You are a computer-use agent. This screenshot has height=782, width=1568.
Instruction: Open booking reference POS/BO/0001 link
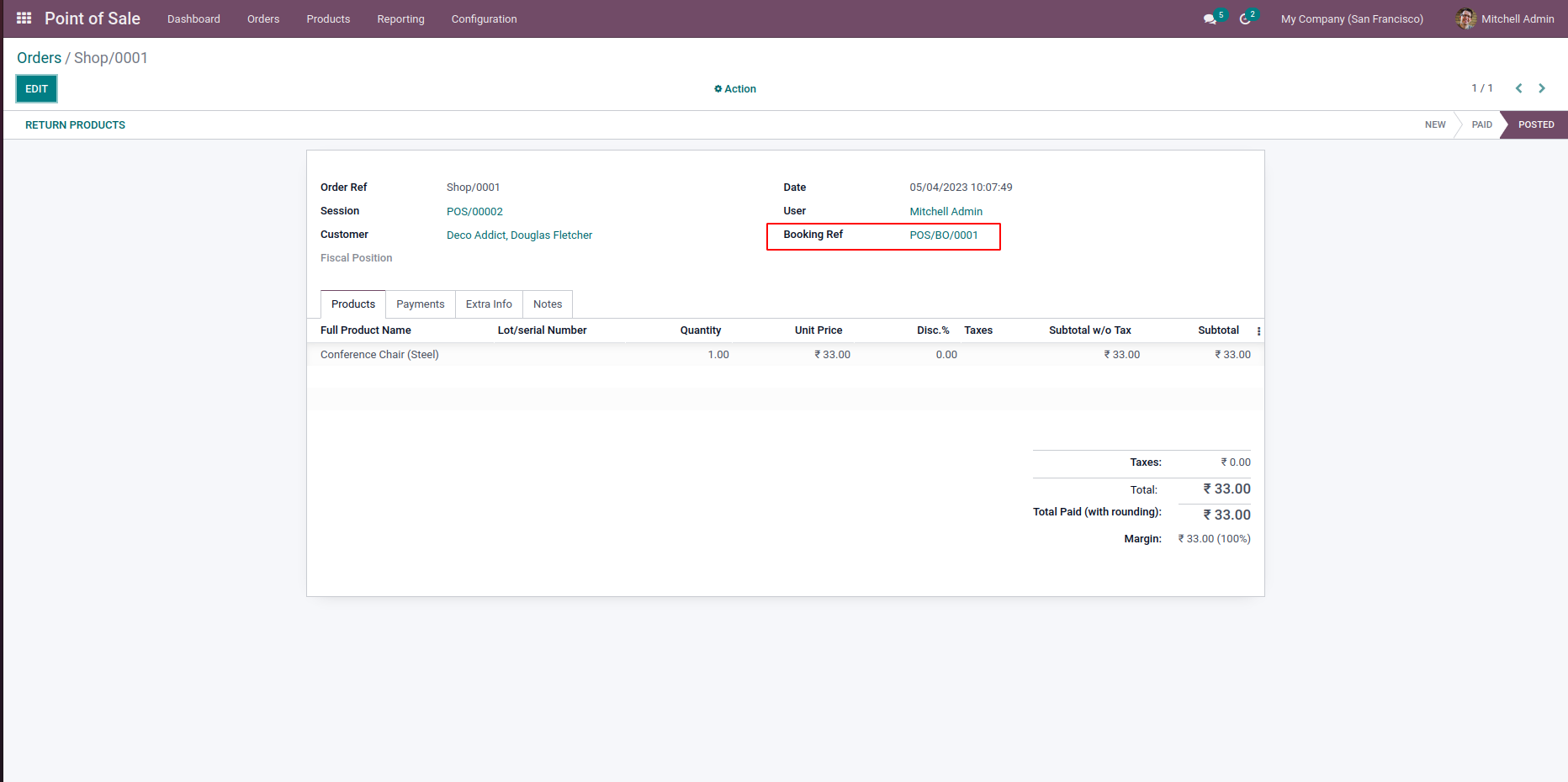(x=943, y=235)
